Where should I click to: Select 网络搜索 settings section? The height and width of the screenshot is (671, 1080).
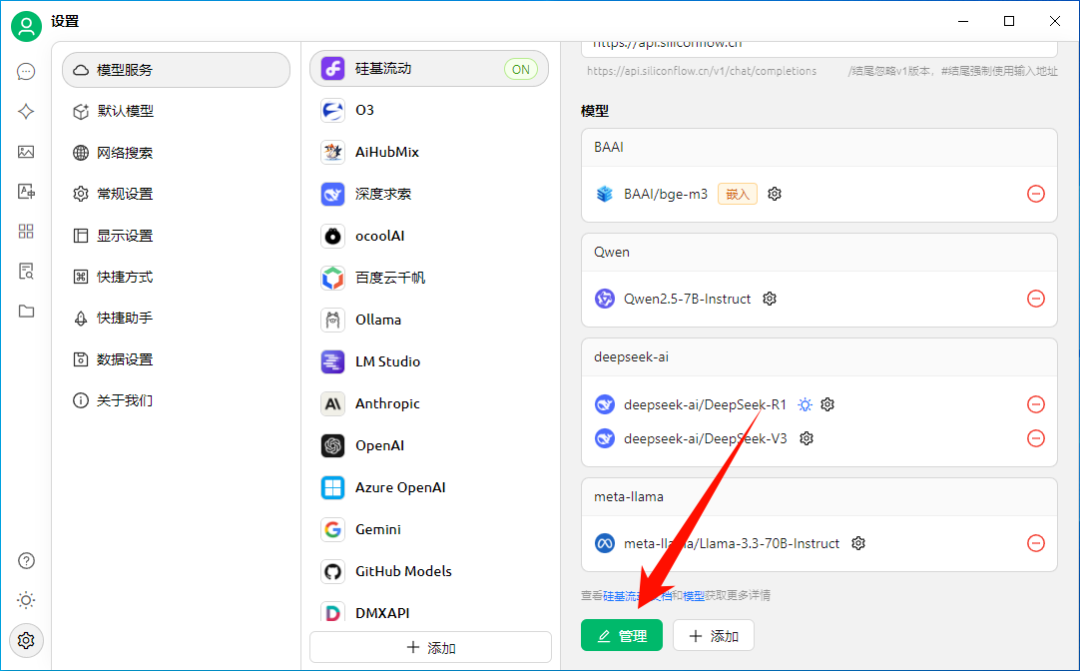(x=176, y=152)
